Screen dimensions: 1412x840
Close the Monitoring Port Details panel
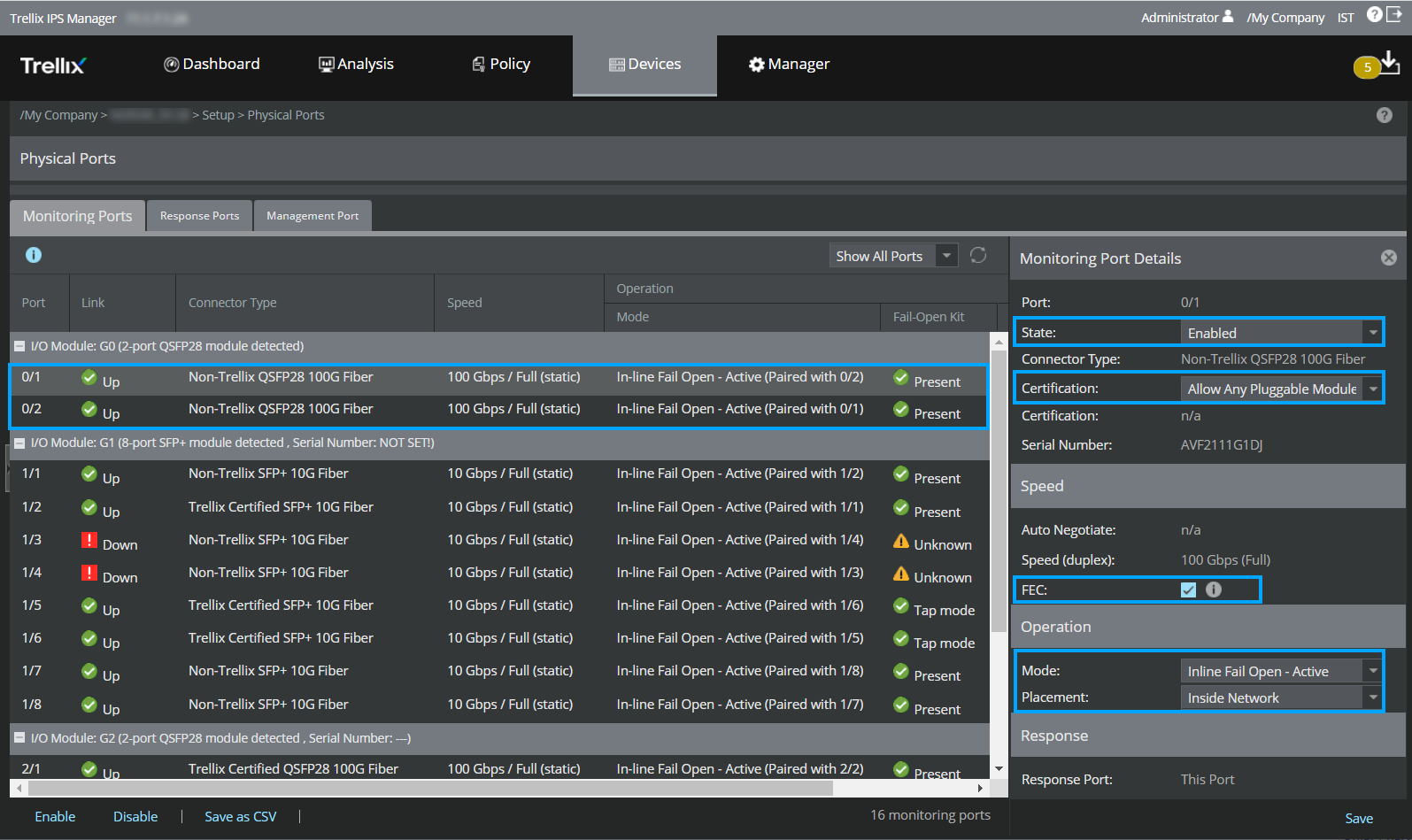pos(1389,258)
